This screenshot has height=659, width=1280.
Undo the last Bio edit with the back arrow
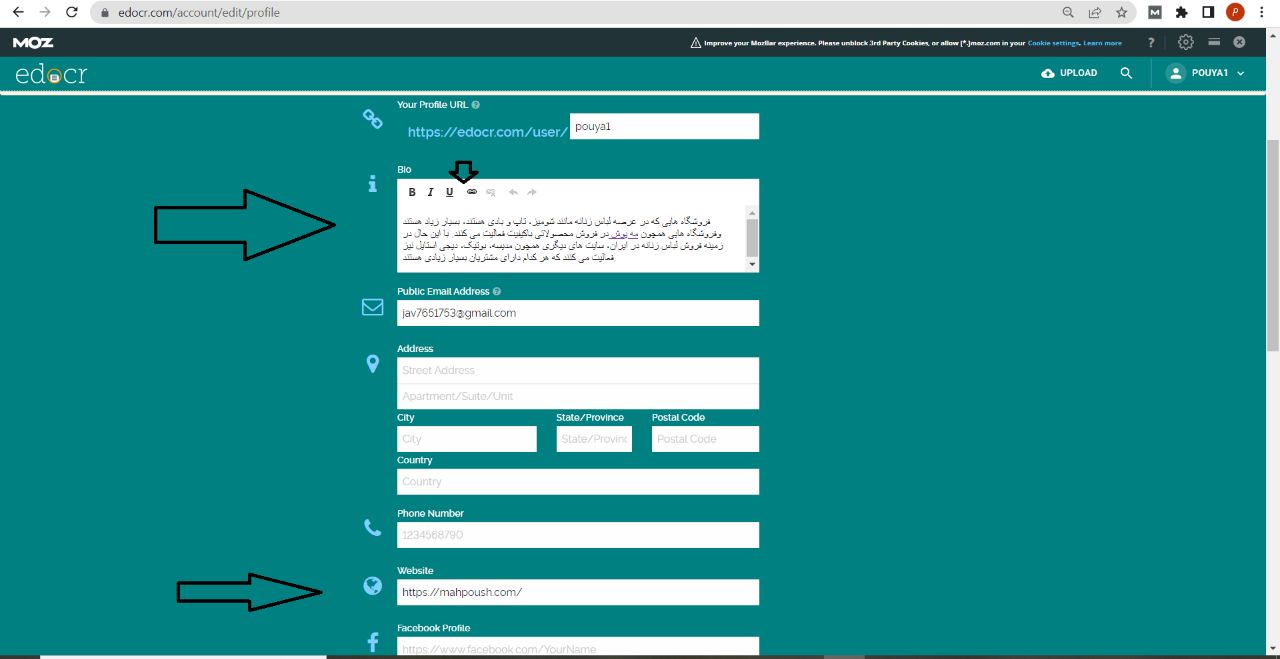pyautogui.click(x=512, y=192)
